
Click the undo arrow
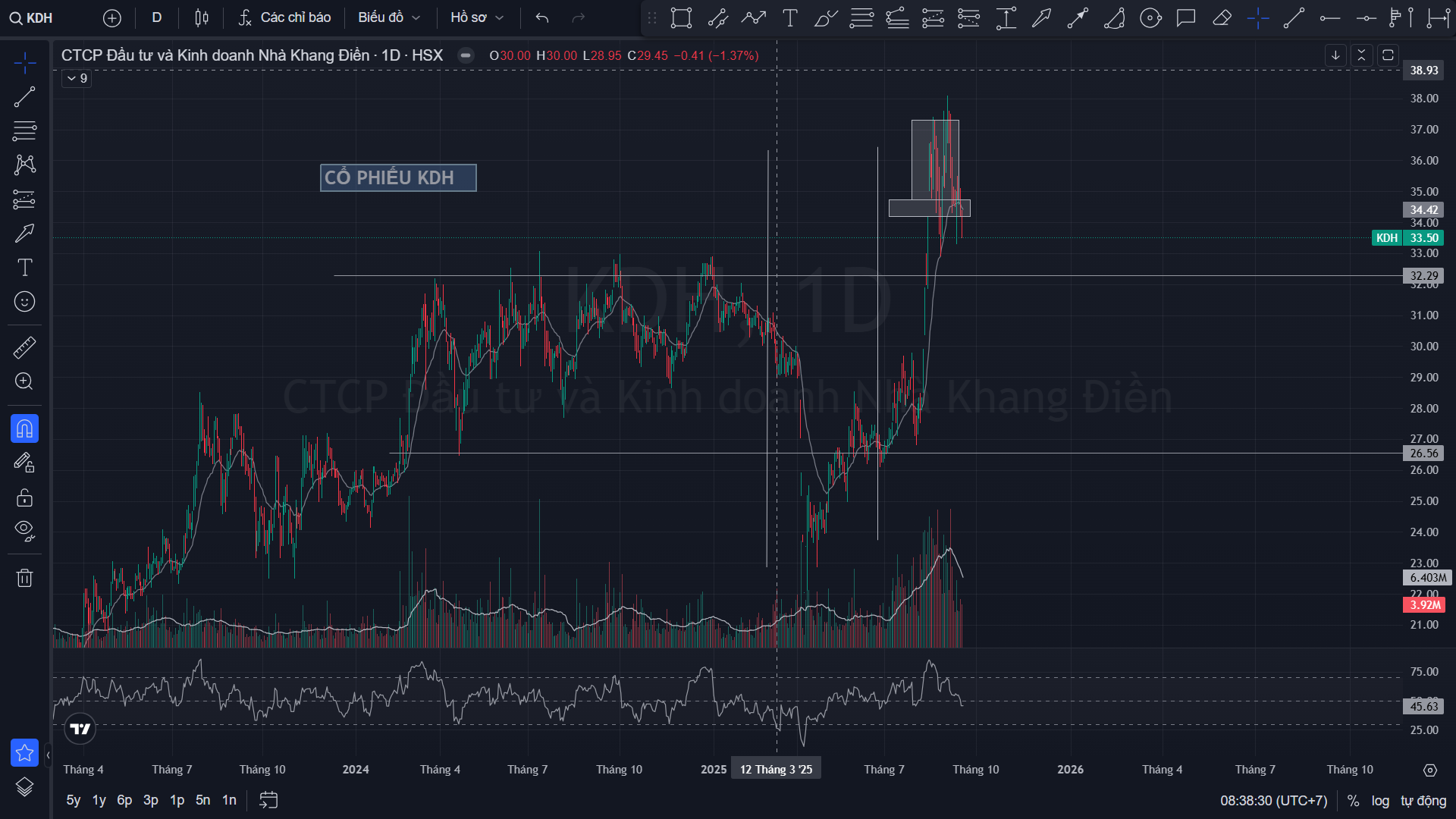(541, 17)
